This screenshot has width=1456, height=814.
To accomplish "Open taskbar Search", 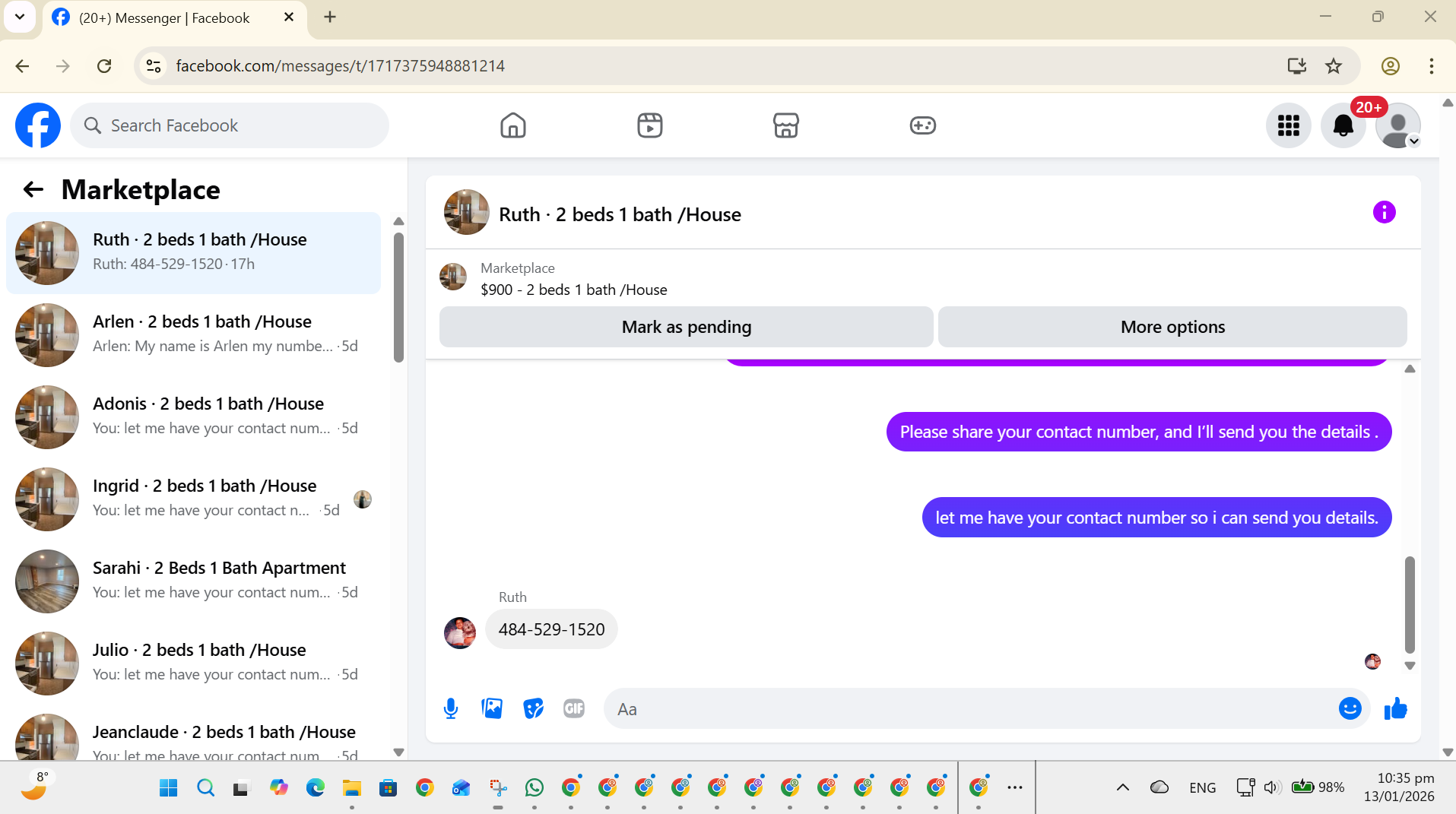I will point(205,787).
